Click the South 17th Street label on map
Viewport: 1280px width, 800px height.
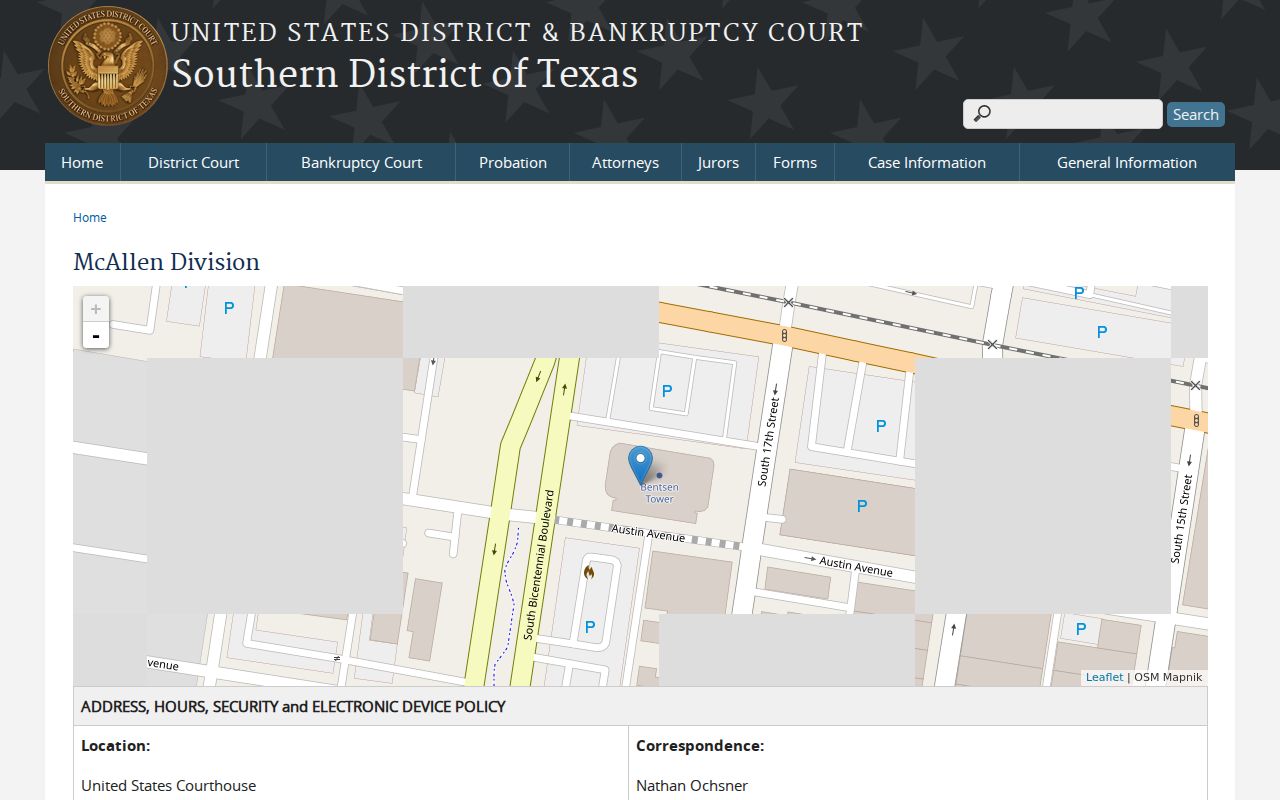[768, 441]
